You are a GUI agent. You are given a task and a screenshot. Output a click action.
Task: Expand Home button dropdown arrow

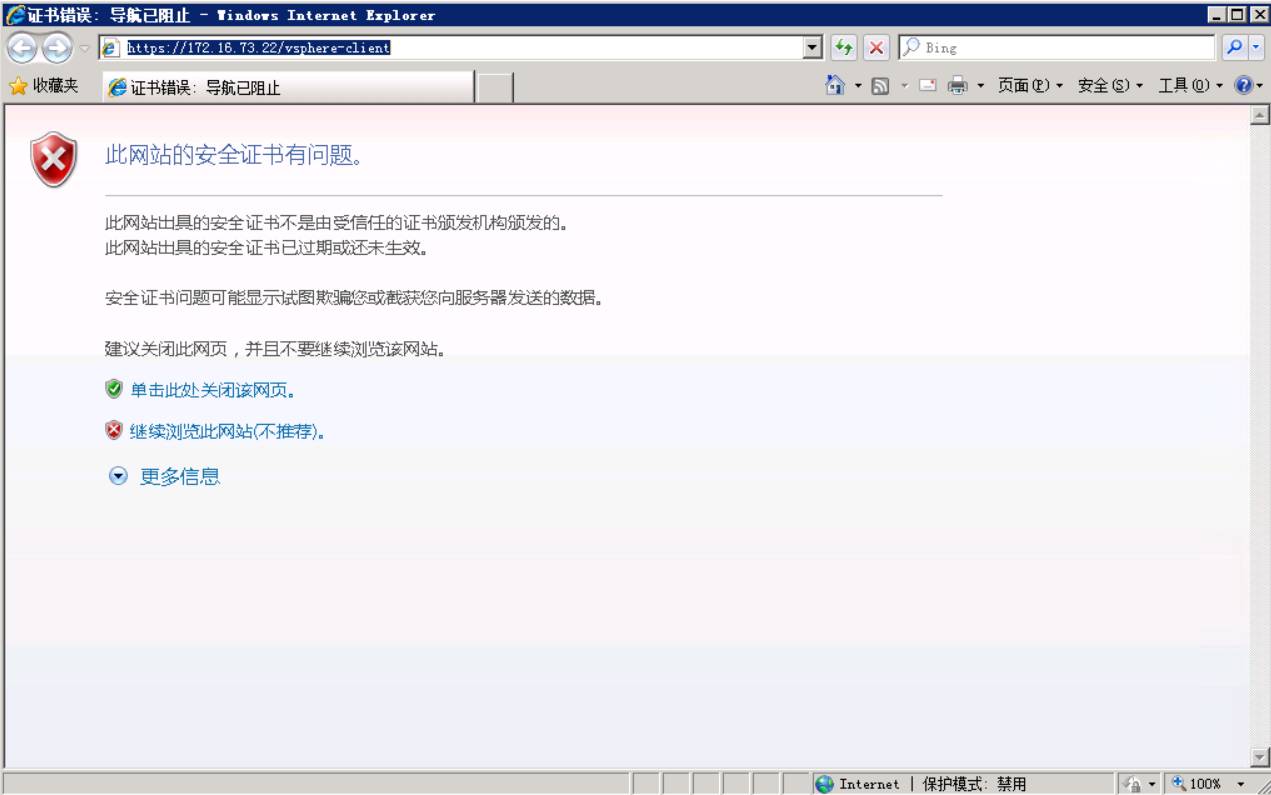click(x=858, y=86)
